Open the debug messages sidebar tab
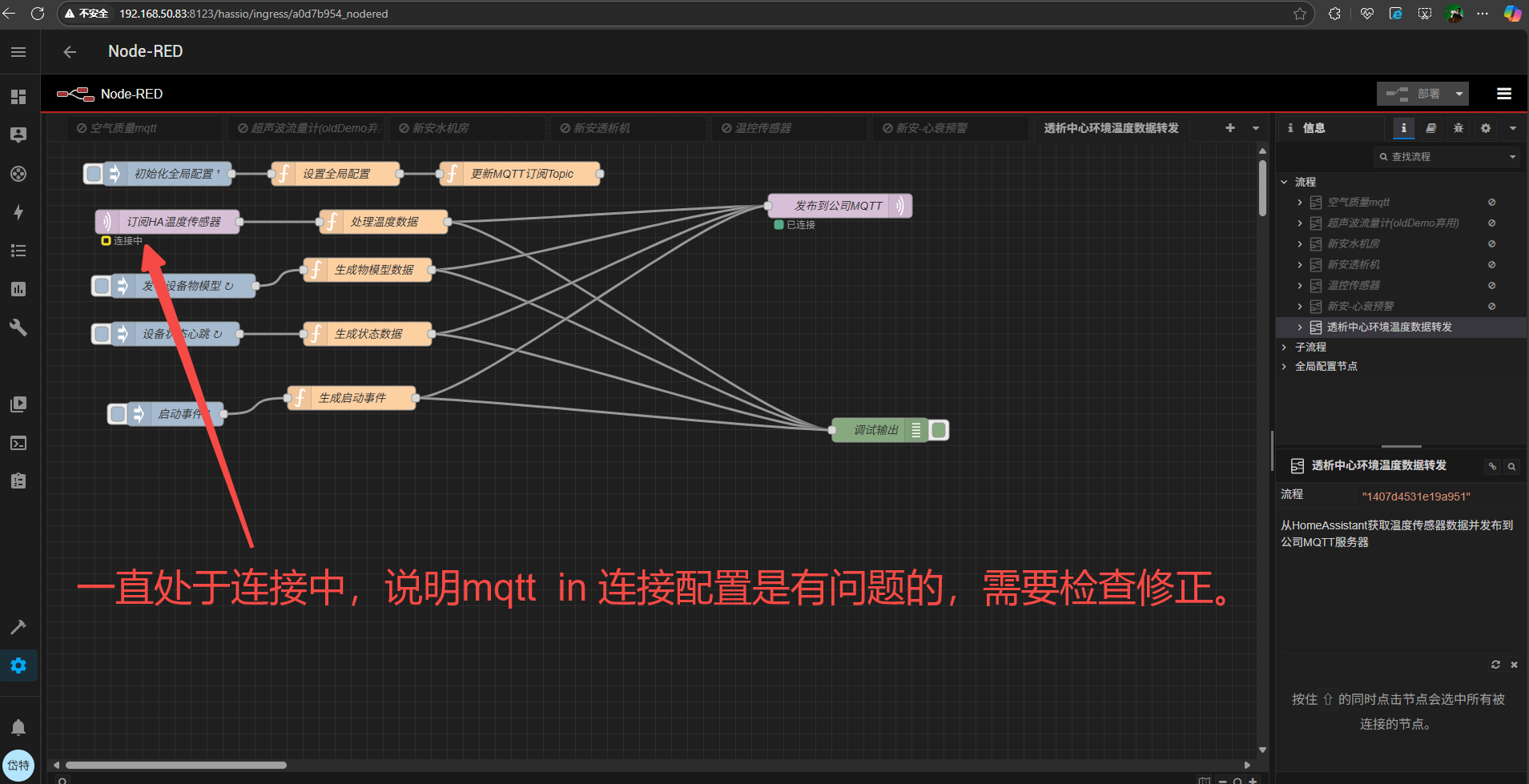1529x784 pixels. pyautogui.click(x=1458, y=128)
